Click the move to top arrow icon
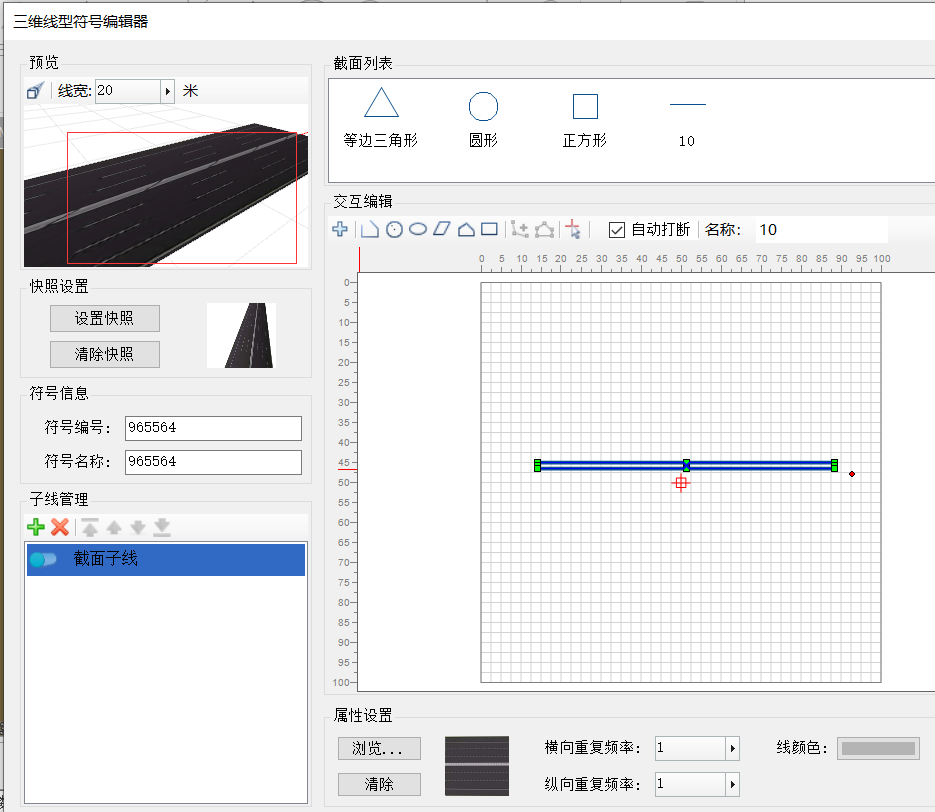This screenshot has height=812, width=935. pyautogui.click(x=90, y=527)
